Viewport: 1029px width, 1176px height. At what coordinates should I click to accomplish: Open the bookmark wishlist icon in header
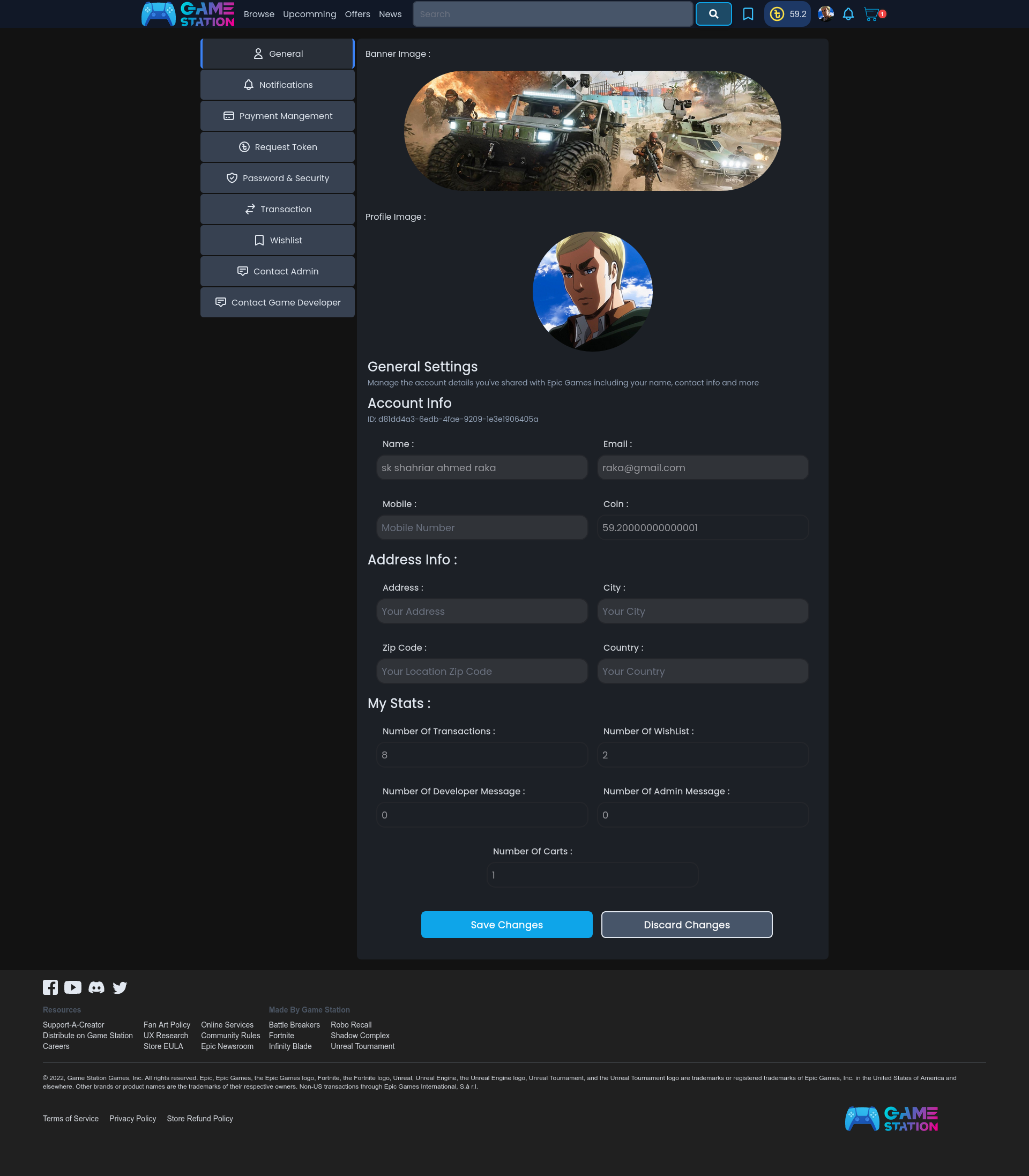[748, 14]
